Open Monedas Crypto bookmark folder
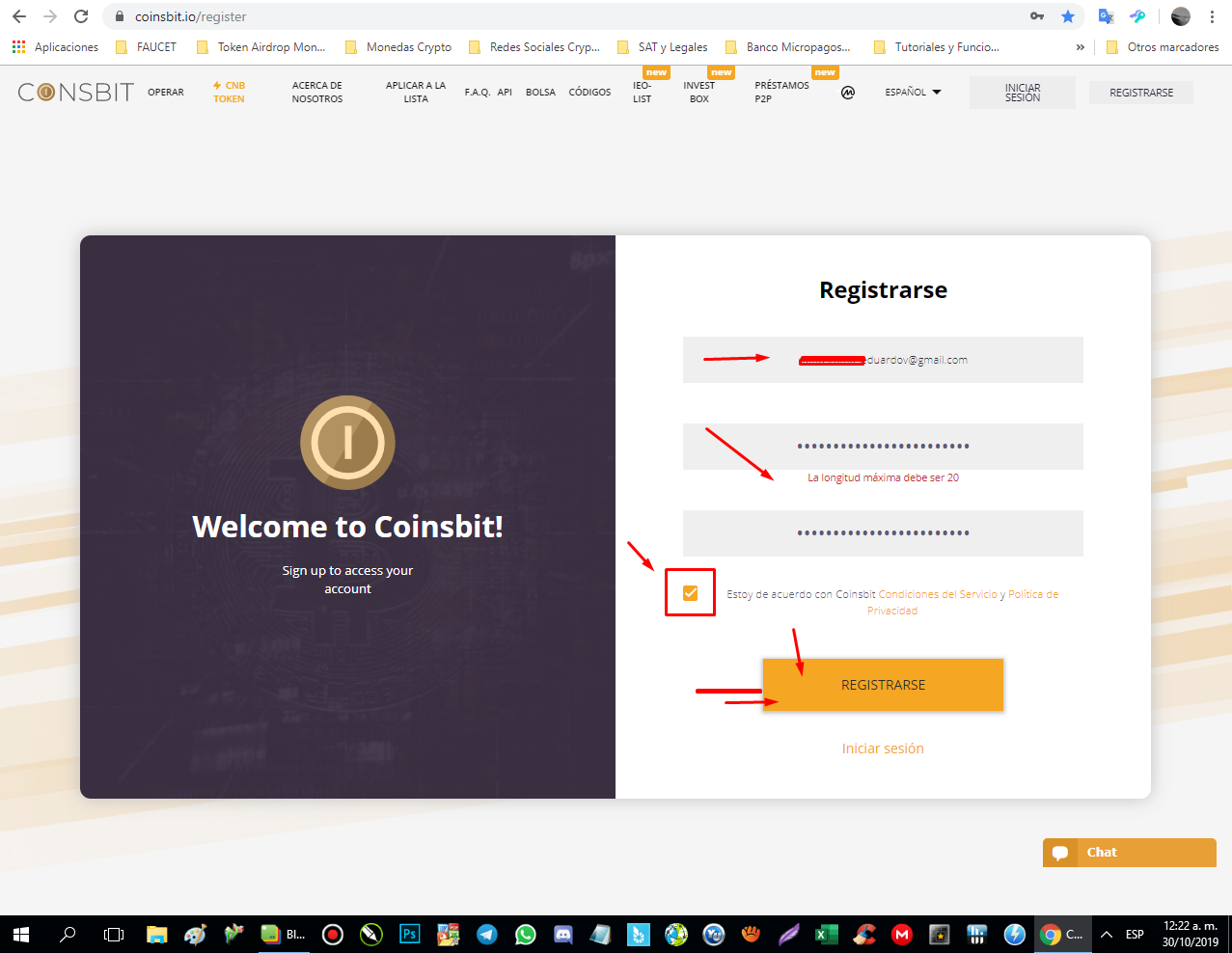This screenshot has width=1232, height=953. (x=398, y=46)
